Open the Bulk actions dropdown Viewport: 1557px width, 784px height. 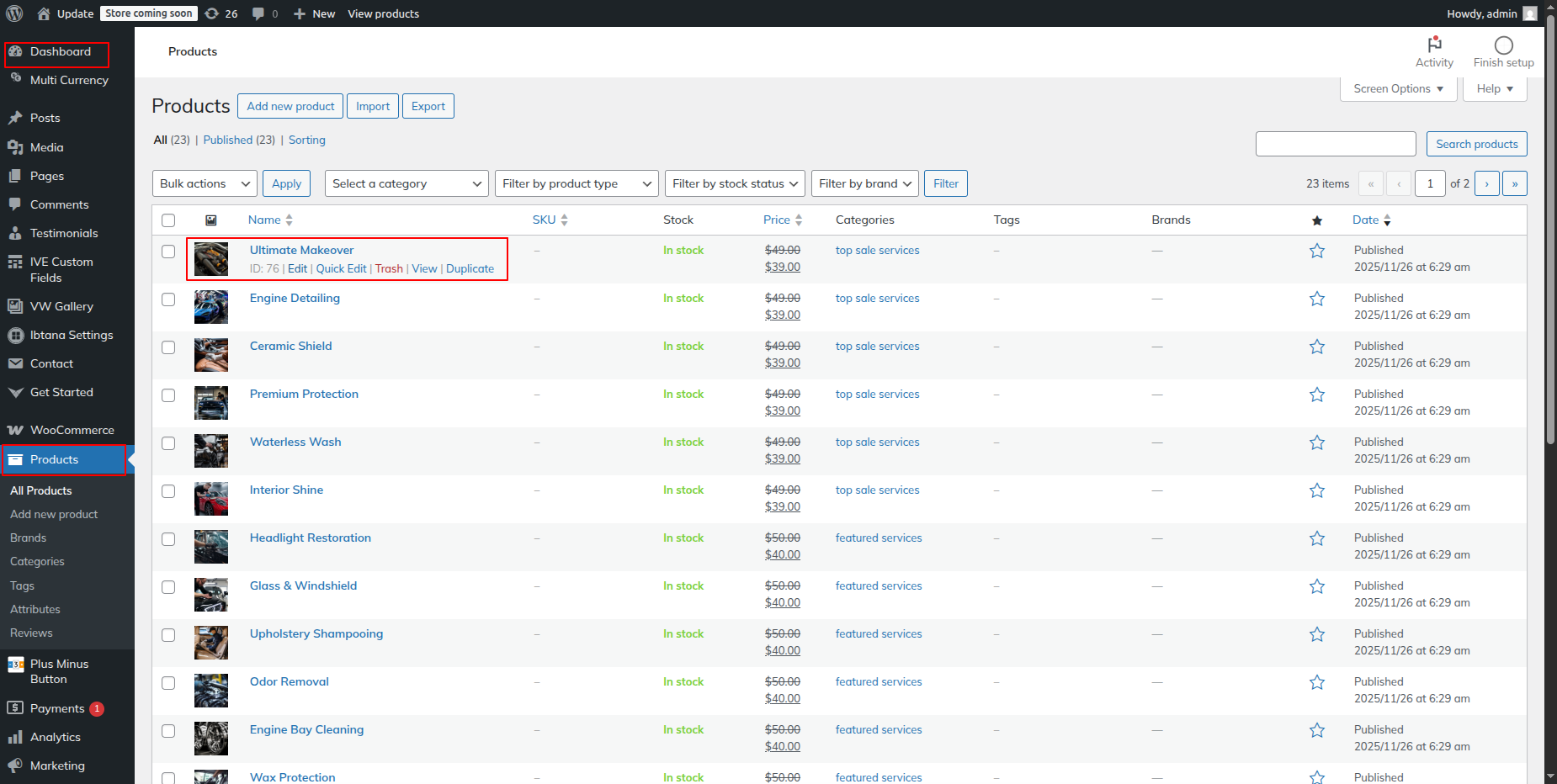205,183
